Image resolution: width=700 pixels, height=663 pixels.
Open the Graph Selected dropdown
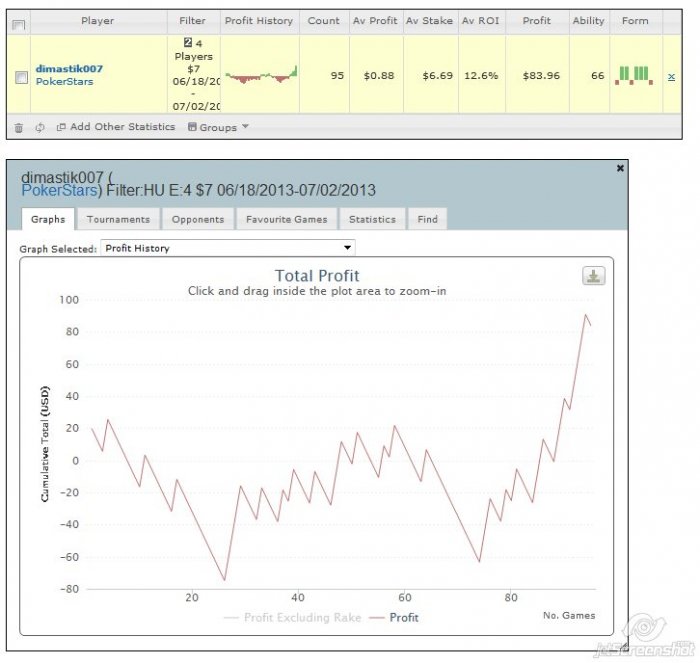[x=228, y=248]
